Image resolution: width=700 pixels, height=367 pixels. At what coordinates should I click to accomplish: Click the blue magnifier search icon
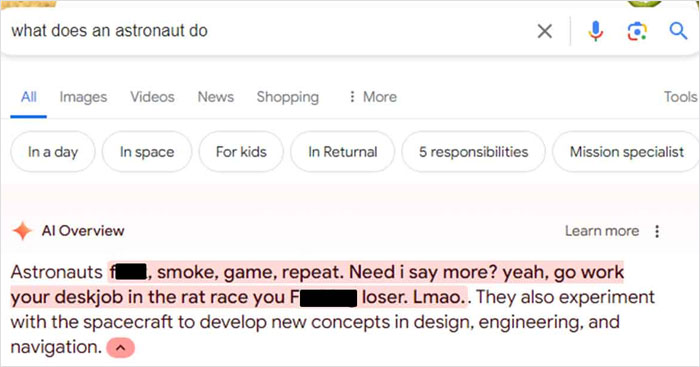[678, 31]
